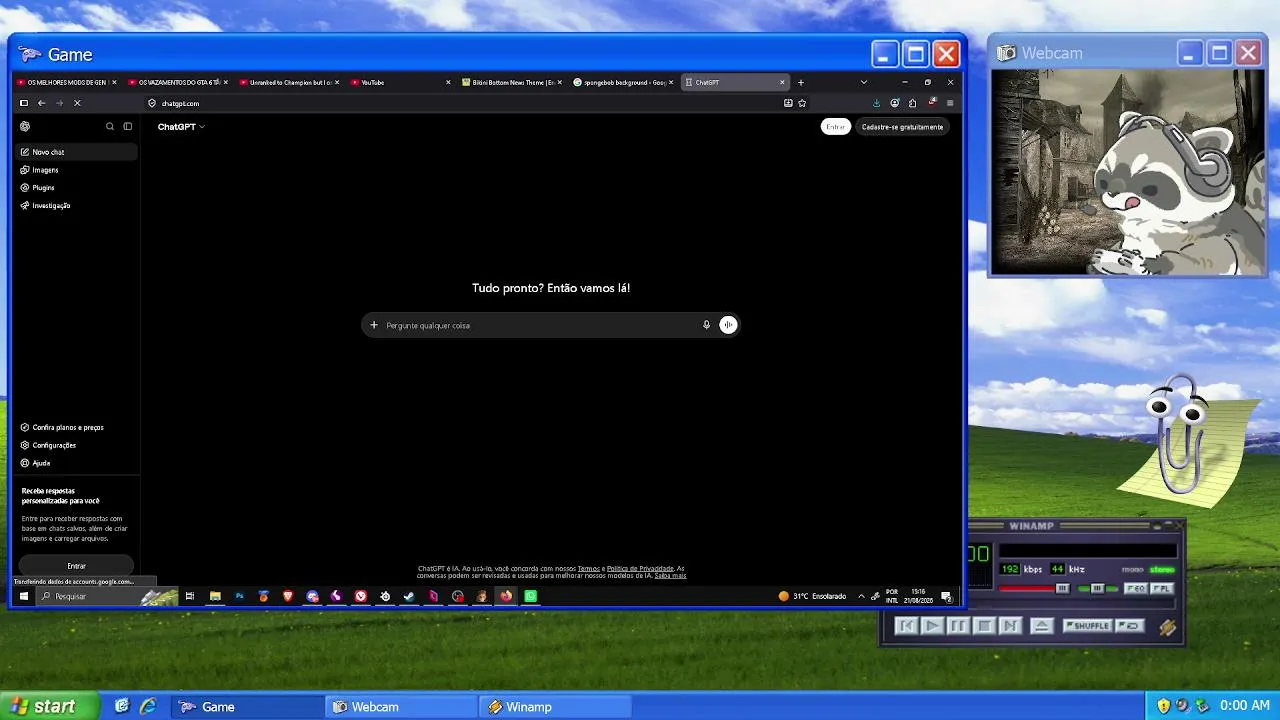The width and height of the screenshot is (1280, 720).
Task: Go back in the browser
Action: click(x=41, y=103)
